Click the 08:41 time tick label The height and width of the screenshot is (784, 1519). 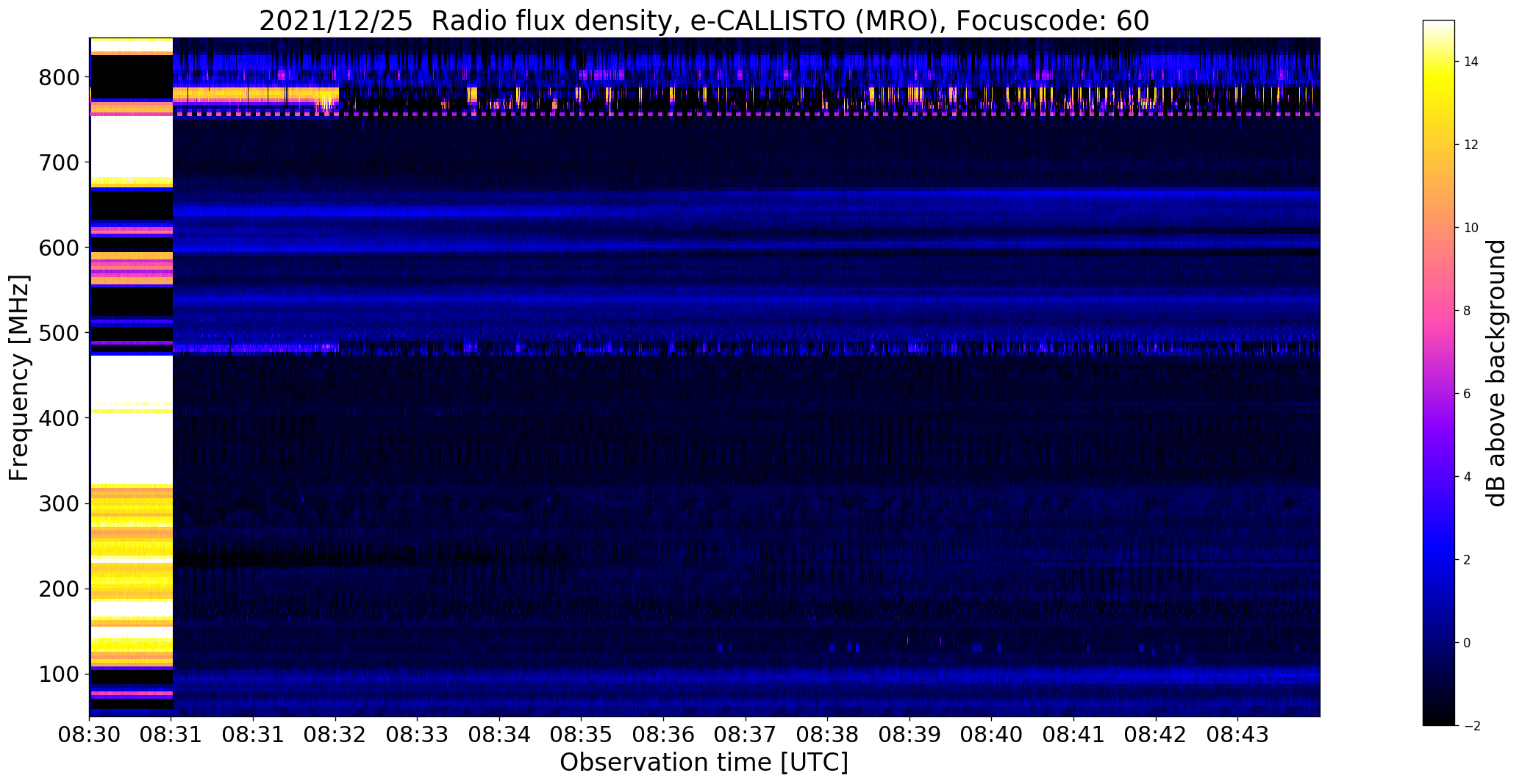pos(1074,734)
